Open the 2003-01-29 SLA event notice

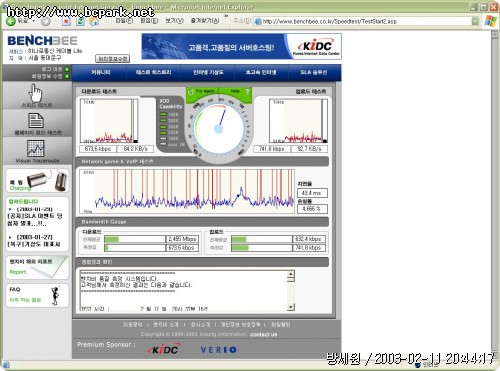click(x=35, y=216)
